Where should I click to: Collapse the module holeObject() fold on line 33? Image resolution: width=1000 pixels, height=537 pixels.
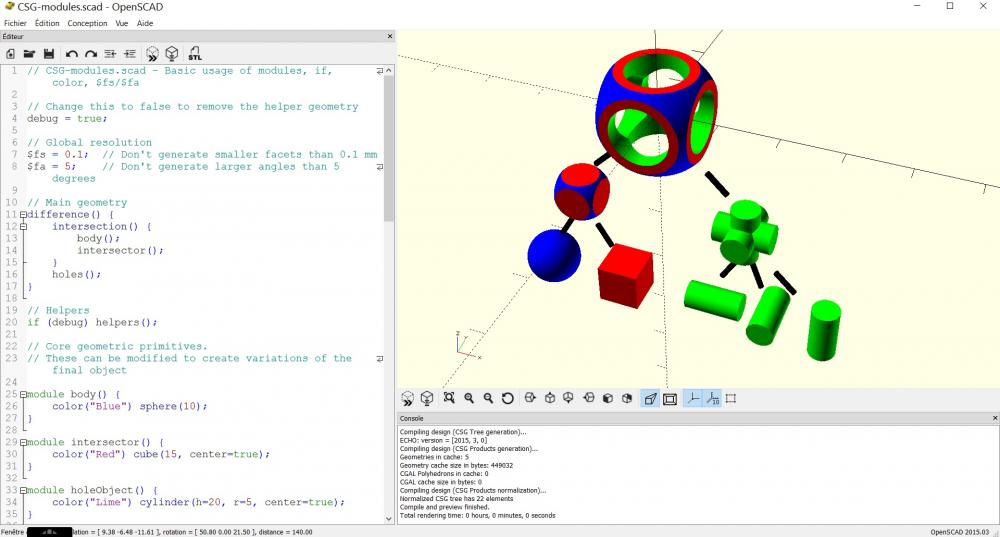coord(23,490)
